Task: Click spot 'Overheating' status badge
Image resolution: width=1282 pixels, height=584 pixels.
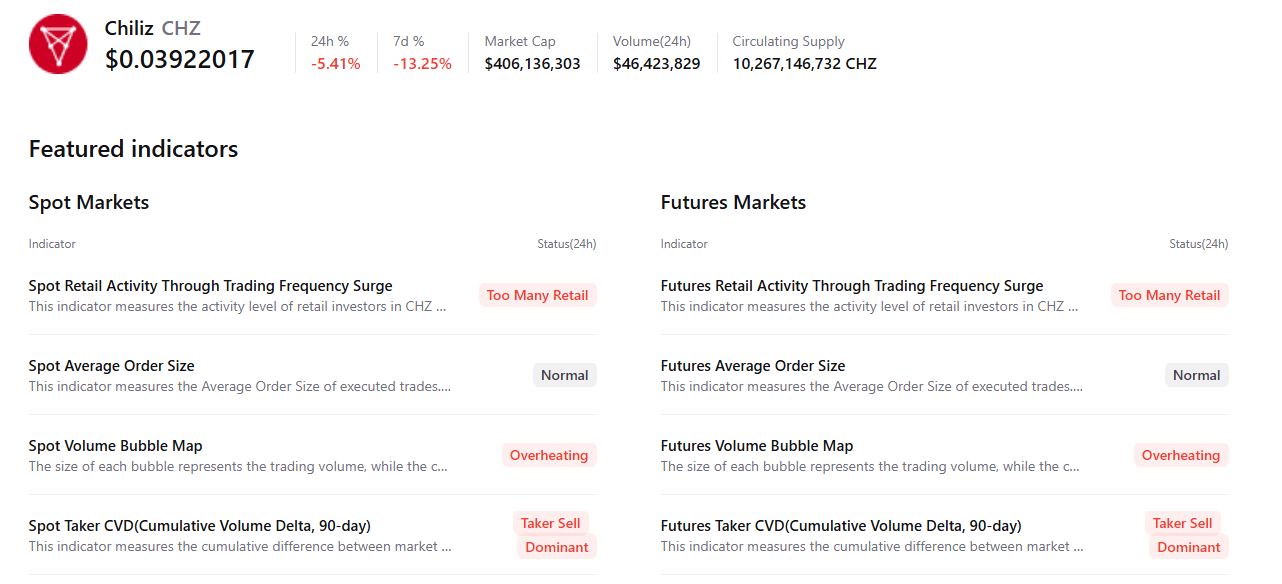Action: tap(549, 455)
